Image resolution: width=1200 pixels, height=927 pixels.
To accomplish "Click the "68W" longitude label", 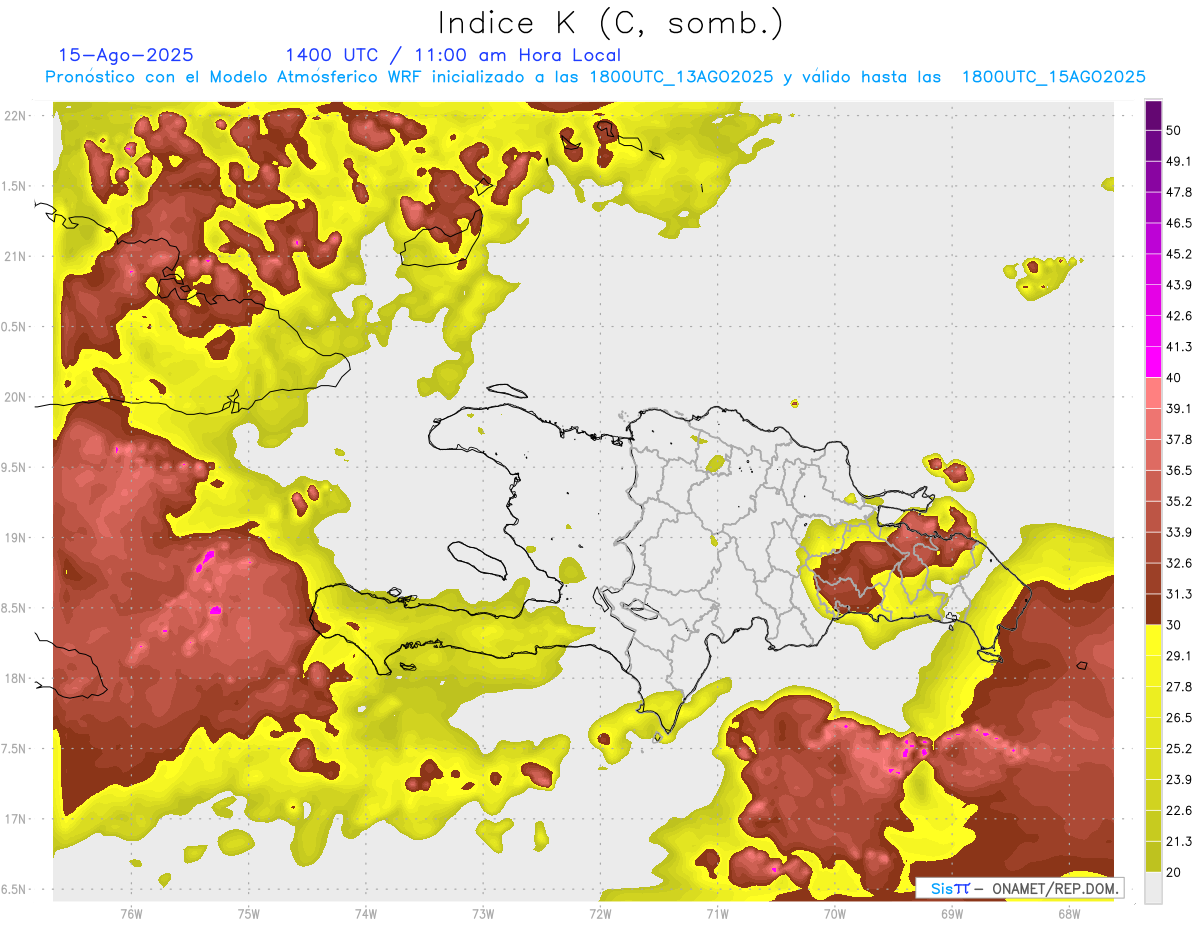I will coord(1069,913).
